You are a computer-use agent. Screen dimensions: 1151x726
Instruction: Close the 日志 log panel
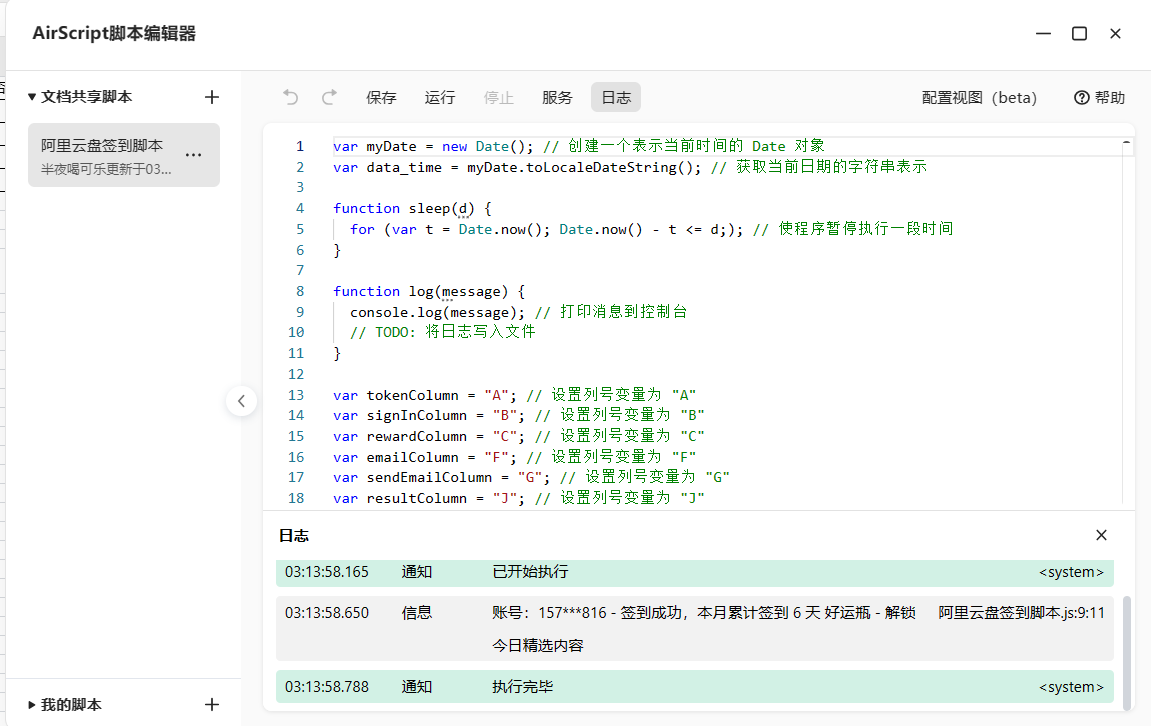pos(1101,535)
